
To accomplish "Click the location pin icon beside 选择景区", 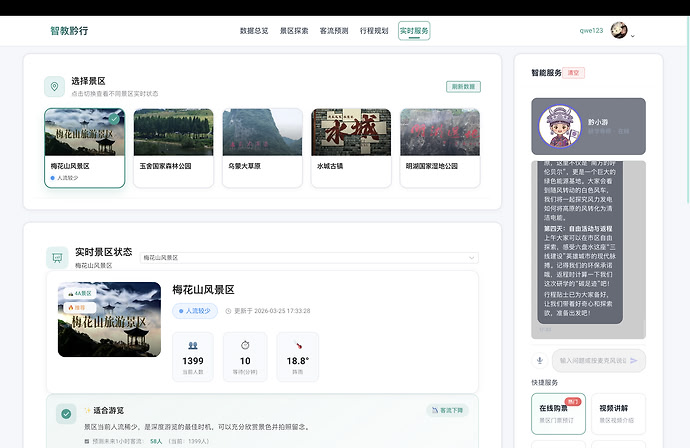I will point(55,86).
